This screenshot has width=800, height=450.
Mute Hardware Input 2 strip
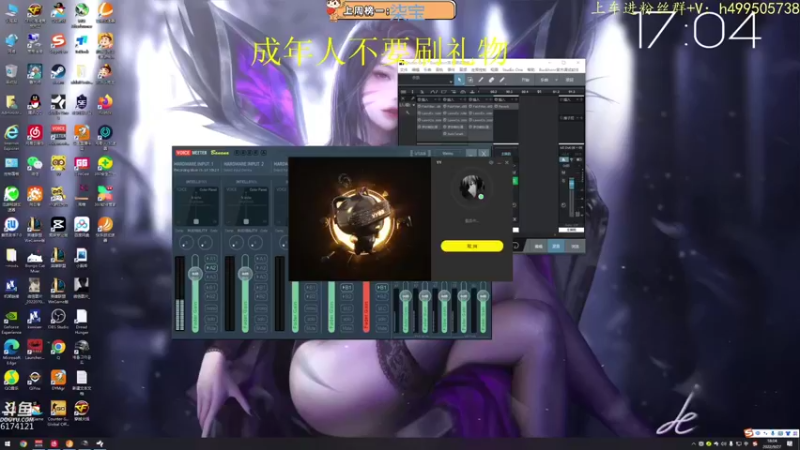click(x=261, y=329)
